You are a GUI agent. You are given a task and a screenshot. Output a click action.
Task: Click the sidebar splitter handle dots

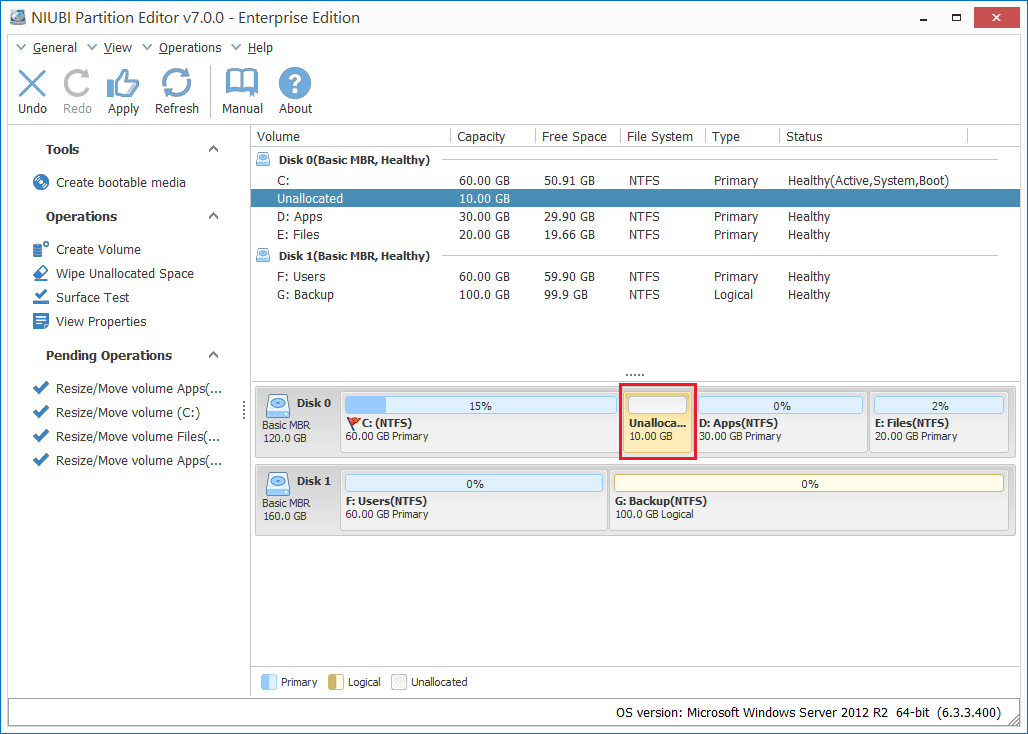pos(244,410)
